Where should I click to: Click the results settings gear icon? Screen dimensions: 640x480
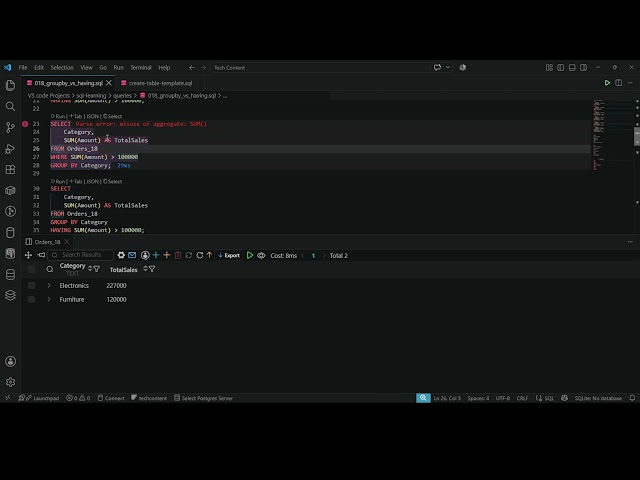(121, 255)
